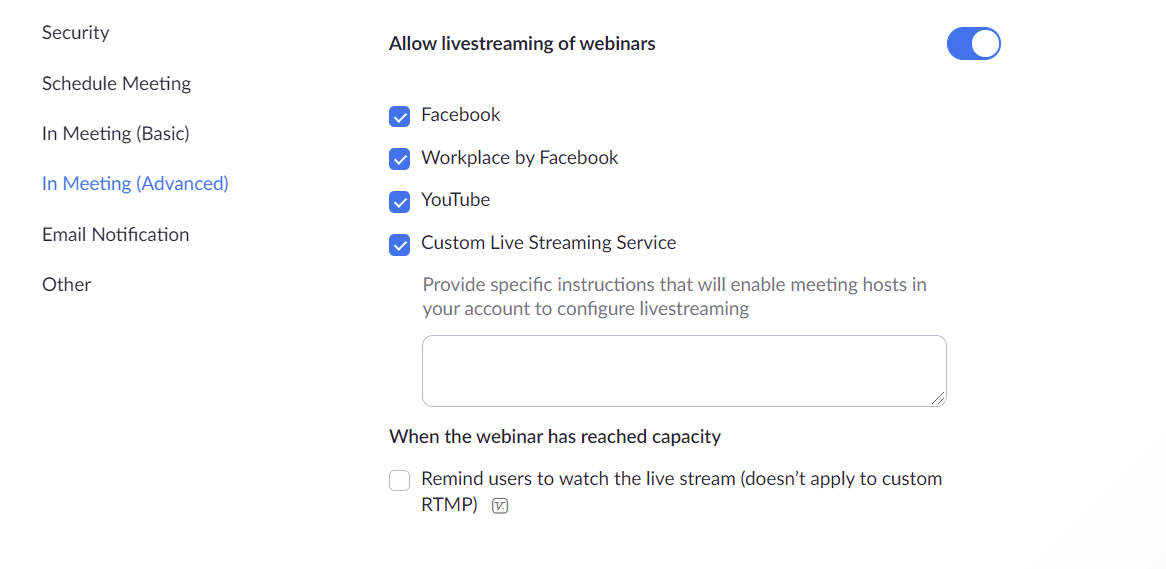Click the 'Allow livestreaming of webinars' heading
The height and width of the screenshot is (569, 1166).
(522, 44)
